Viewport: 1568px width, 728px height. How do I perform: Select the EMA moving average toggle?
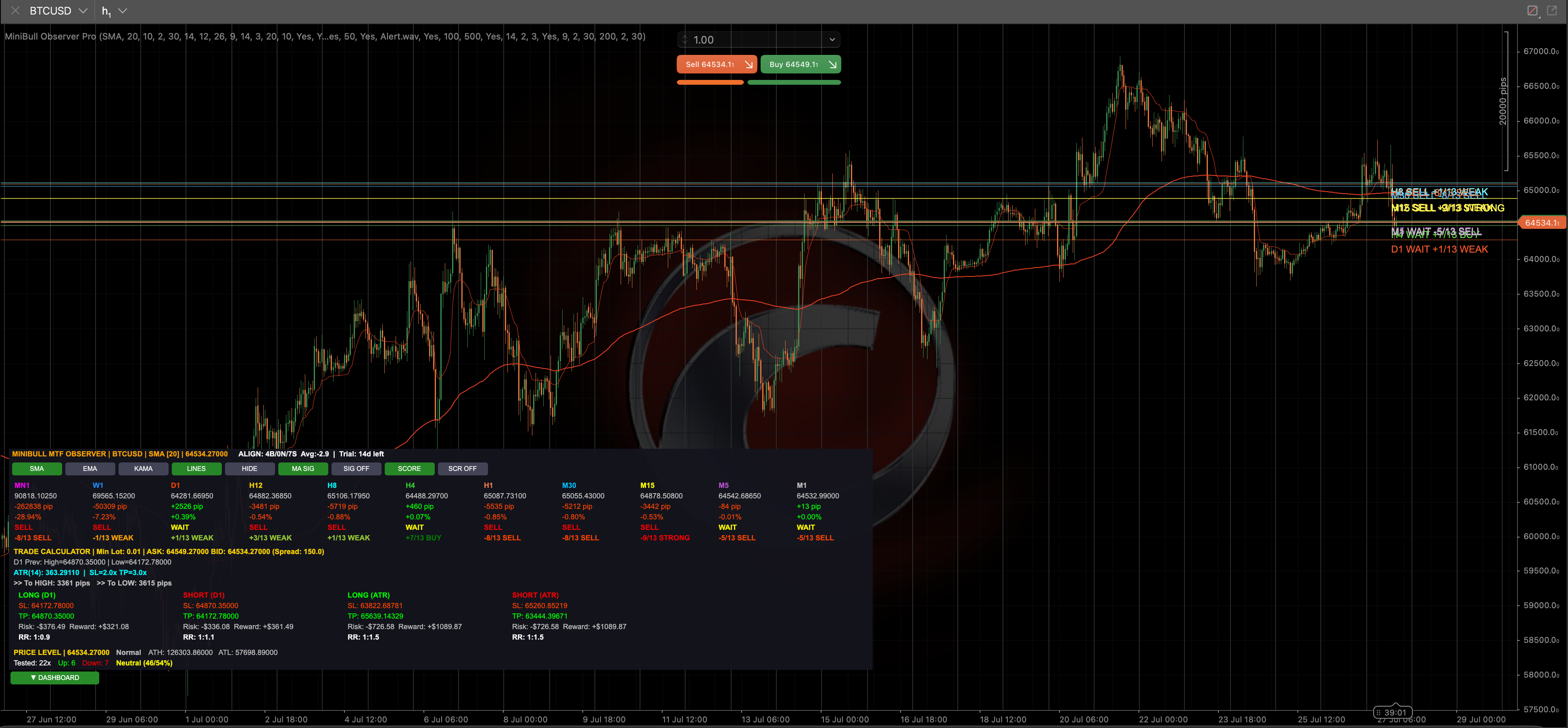point(90,469)
